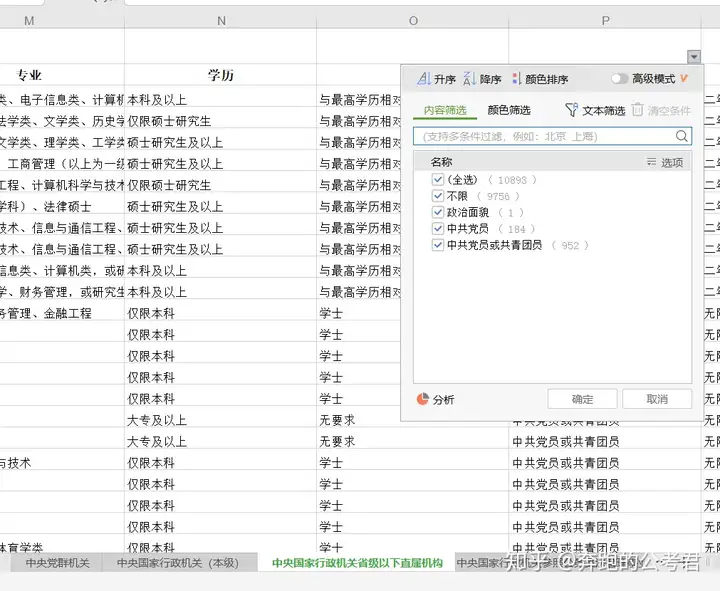Viewport: 720px width, 591px height.
Task: Switch to 颜色筛选 tab
Action: point(509,110)
